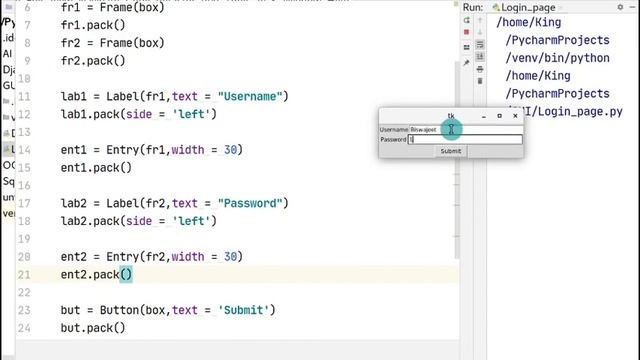Pin the Run tab with the pin icon
Image resolution: width=640 pixels, height=360 pixels.
point(467,63)
